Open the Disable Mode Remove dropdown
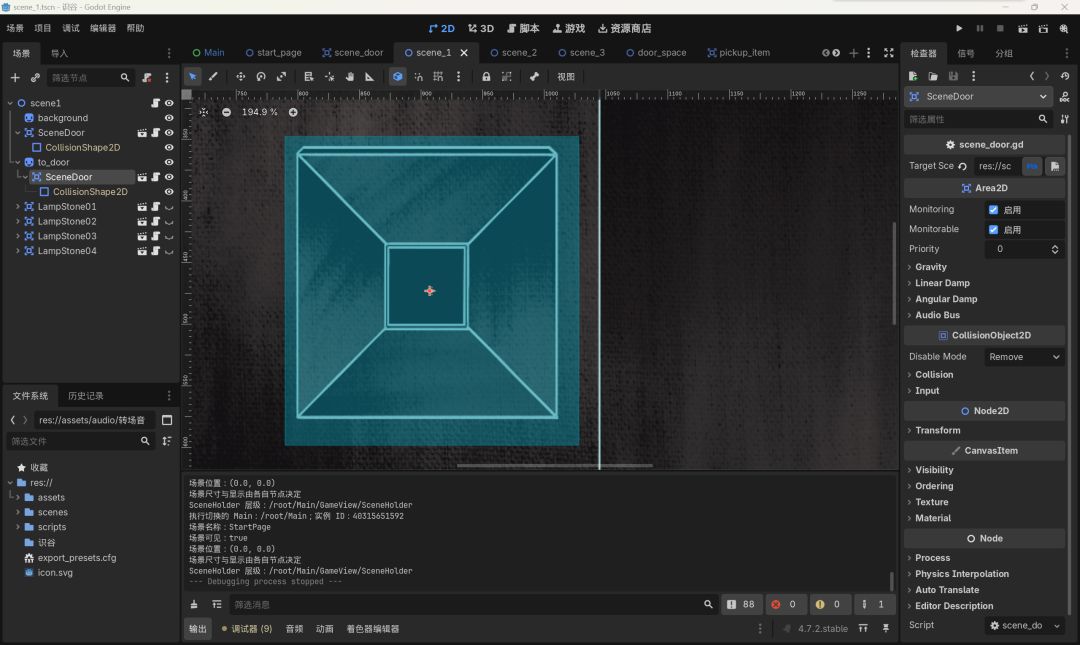Image resolution: width=1080 pixels, height=645 pixels. point(1024,357)
